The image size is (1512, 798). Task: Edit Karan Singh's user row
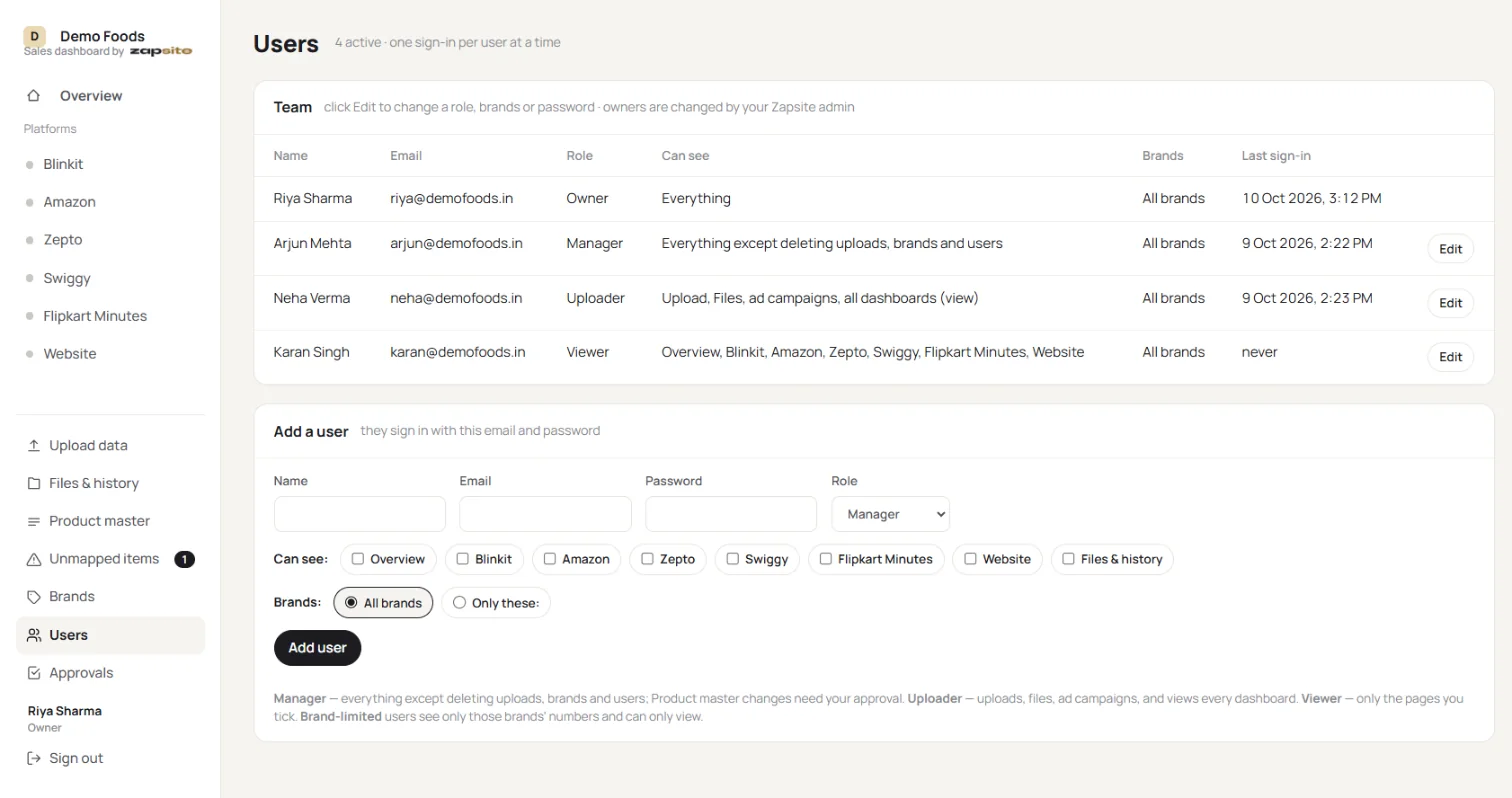pyautogui.click(x=1450, y=357)
